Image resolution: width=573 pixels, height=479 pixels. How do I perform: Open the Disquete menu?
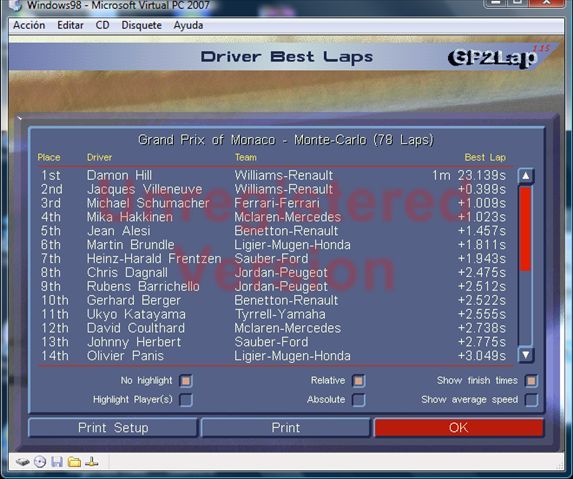coord(141,25)
